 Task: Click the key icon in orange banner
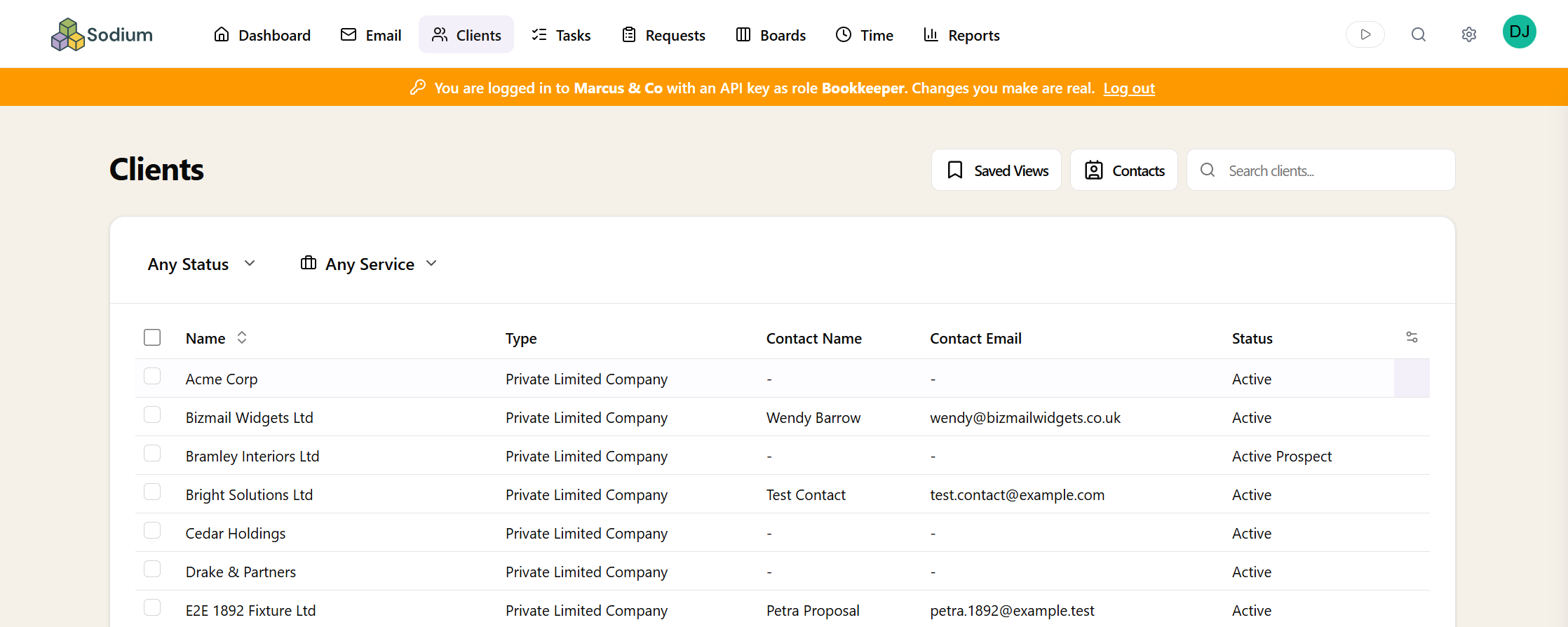[418, 88]
